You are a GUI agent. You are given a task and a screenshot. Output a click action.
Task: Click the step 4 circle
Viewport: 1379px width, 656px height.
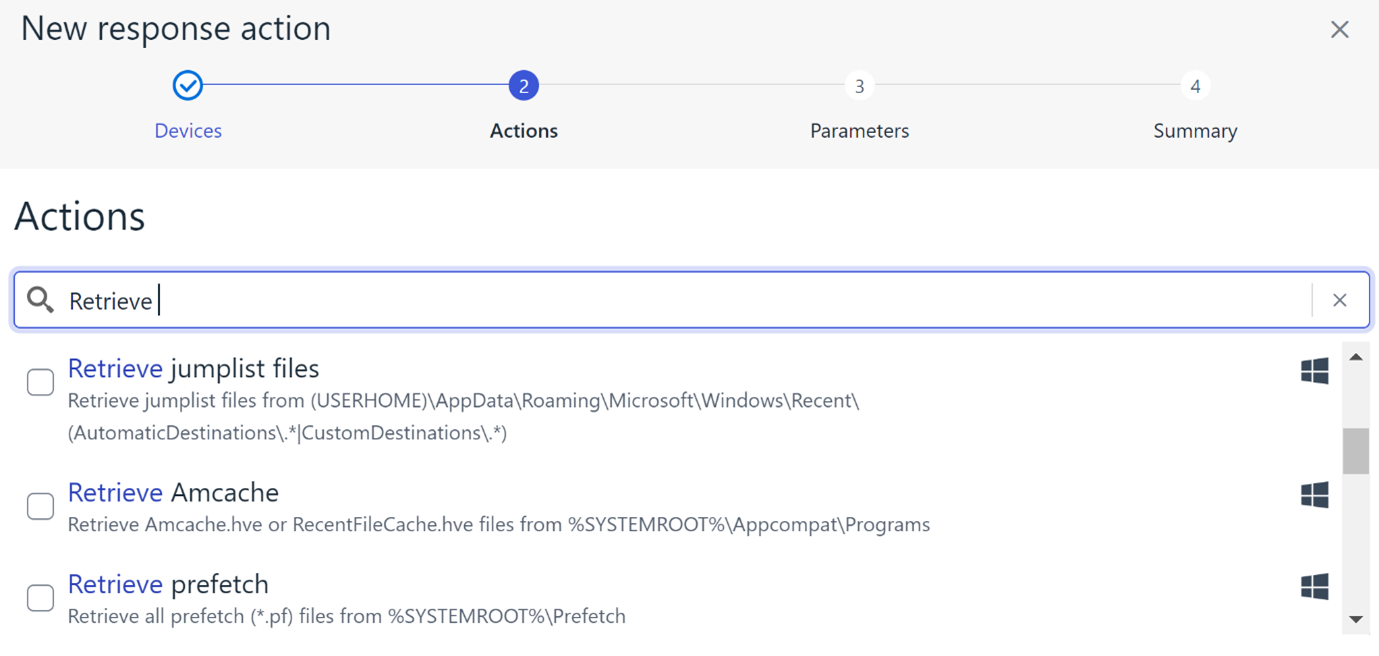click(x=1195, y=85)
